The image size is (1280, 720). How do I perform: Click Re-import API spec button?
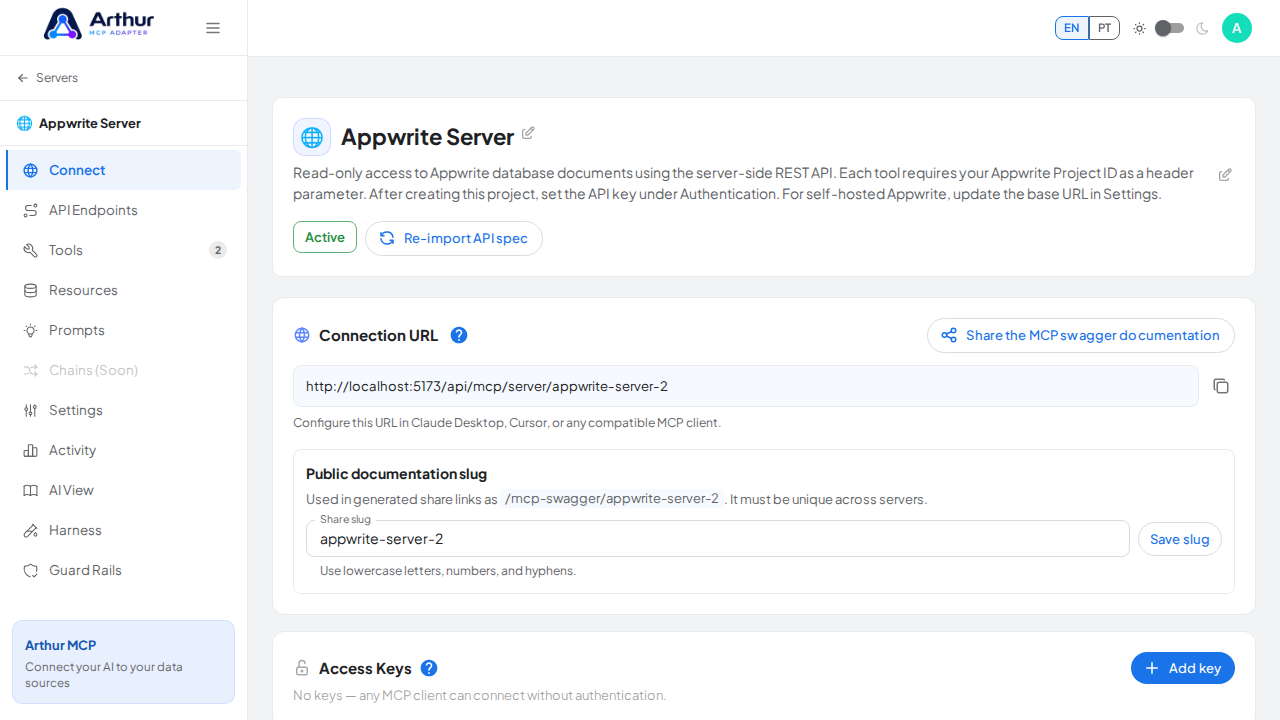tap(454, 238)
